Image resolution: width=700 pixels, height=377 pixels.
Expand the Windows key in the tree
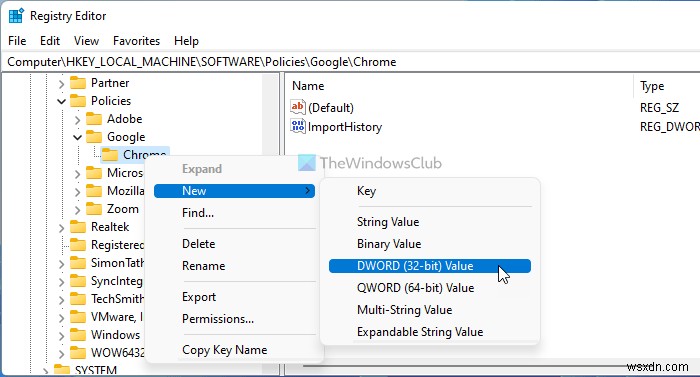click(x=61, y=336)
